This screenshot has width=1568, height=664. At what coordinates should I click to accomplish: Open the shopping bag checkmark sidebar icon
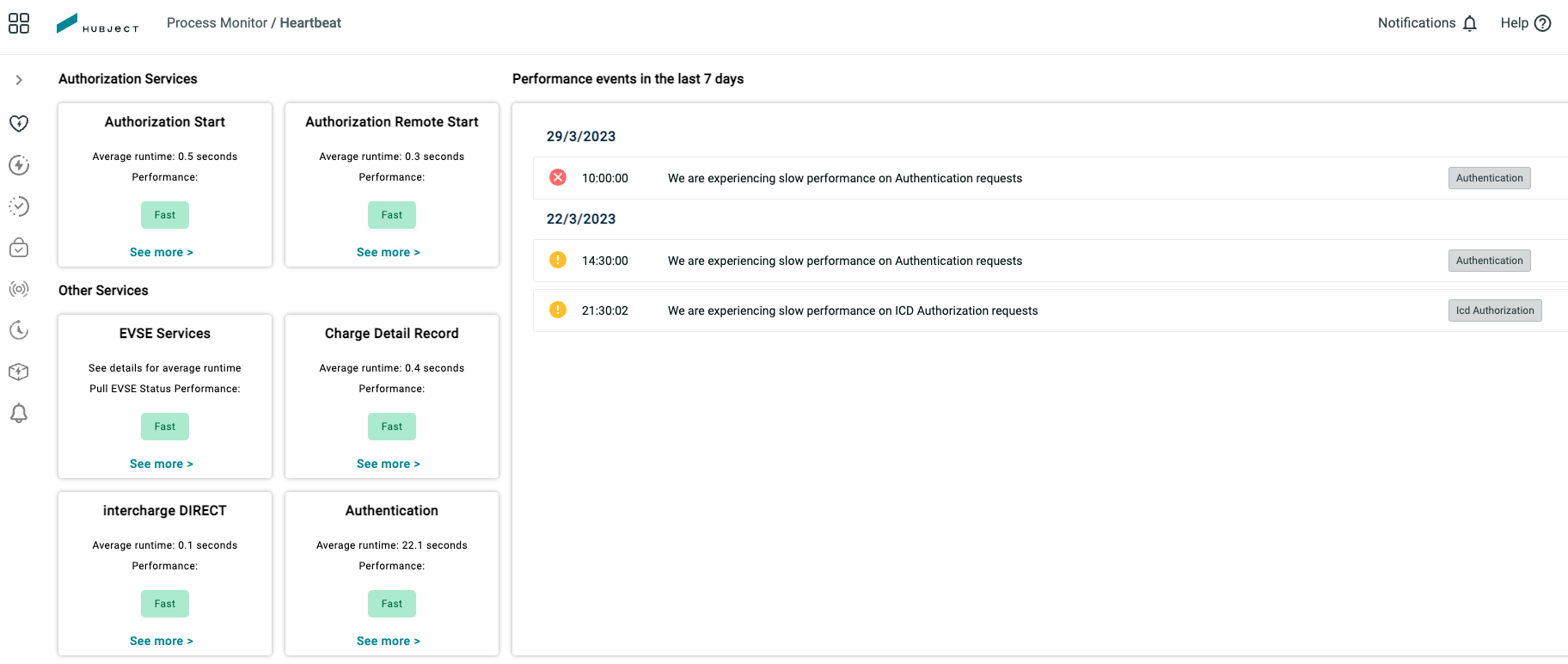[19, 248]
